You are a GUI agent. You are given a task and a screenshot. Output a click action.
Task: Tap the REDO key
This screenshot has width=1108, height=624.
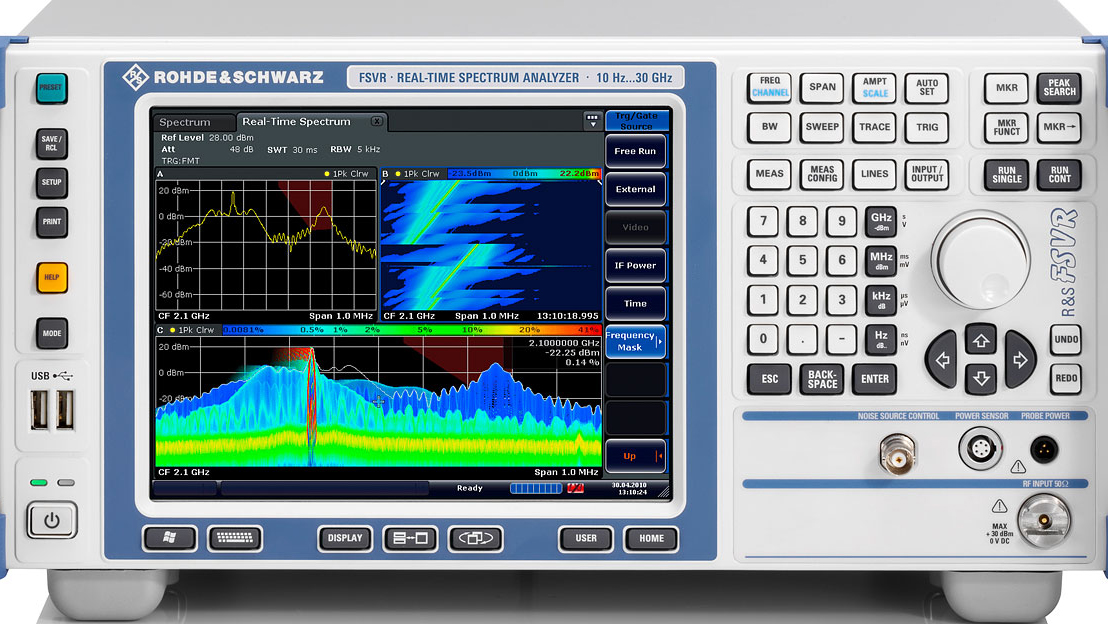tap(1066, 379)
